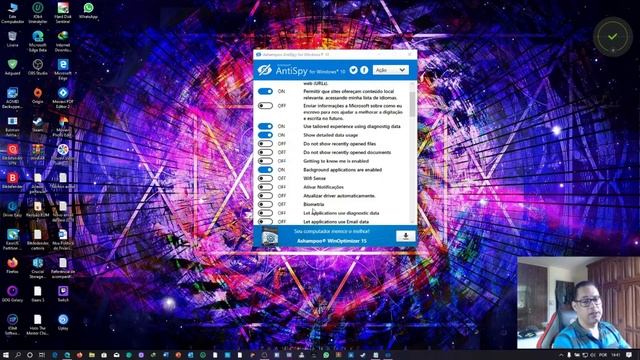Click the AntiSpy crossed-eye logo
Screen dimensions: 640x360
pos(264,70)
